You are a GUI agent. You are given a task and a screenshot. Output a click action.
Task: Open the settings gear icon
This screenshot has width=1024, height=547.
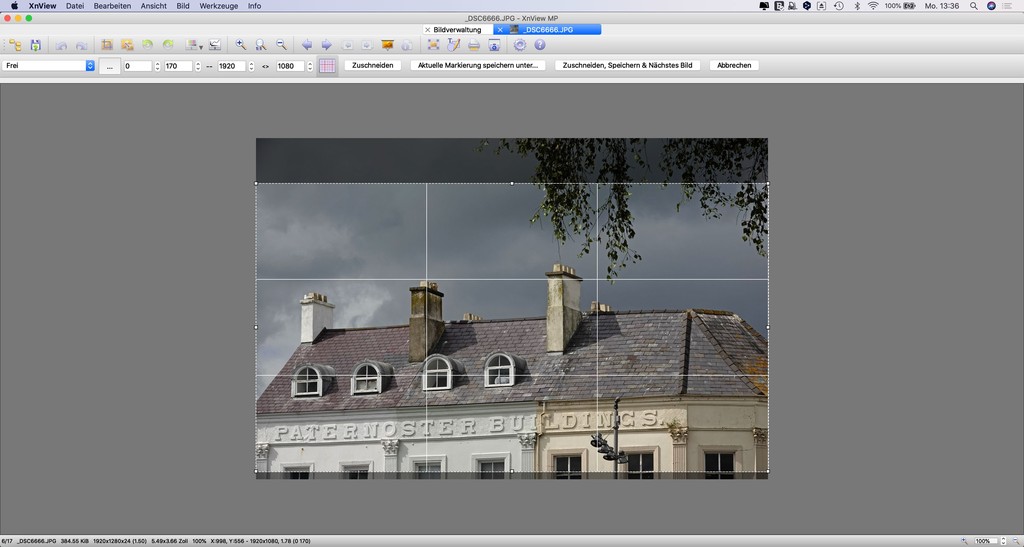pos(520,45)
